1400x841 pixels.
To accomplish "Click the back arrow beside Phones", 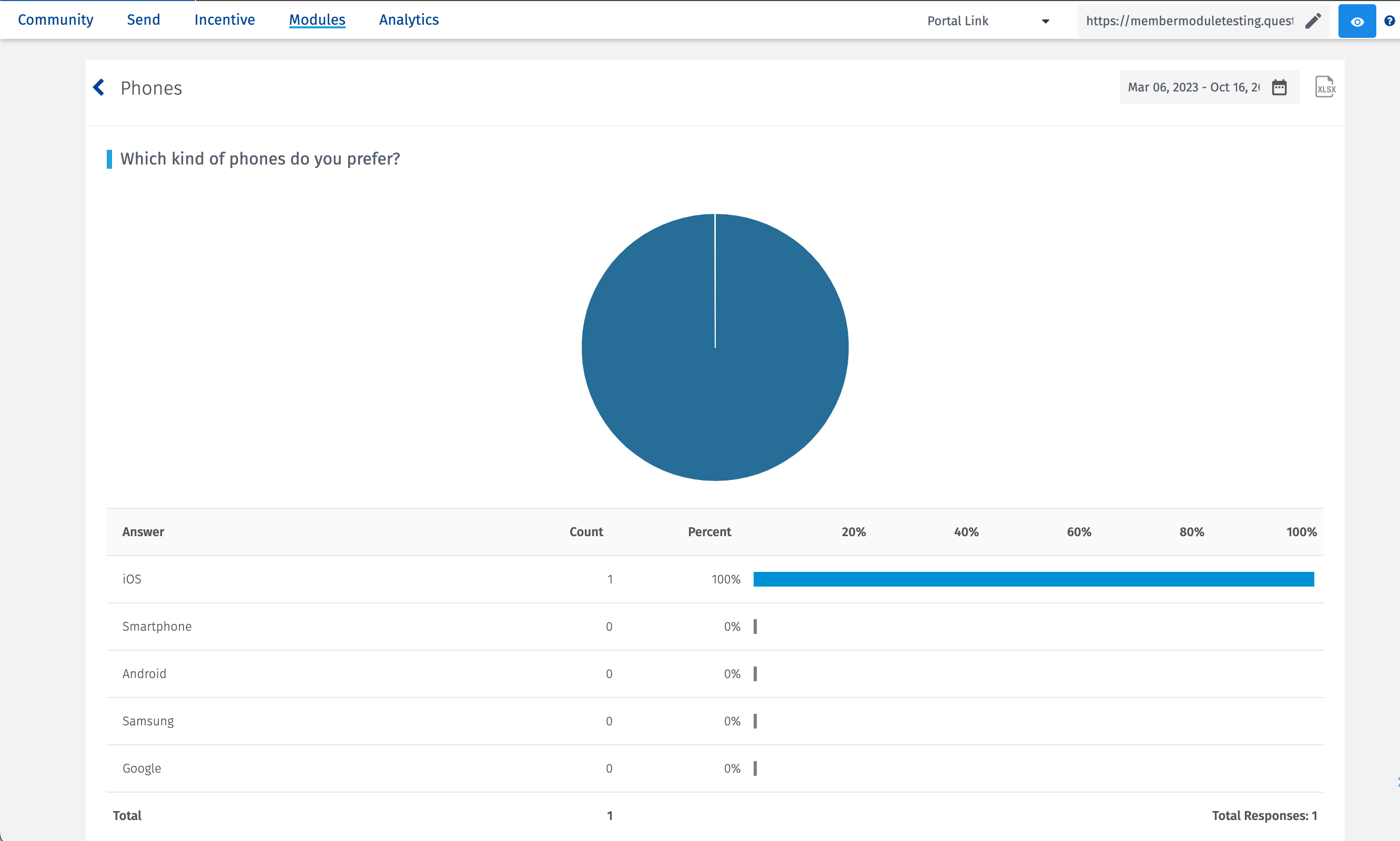I will 99,87.
